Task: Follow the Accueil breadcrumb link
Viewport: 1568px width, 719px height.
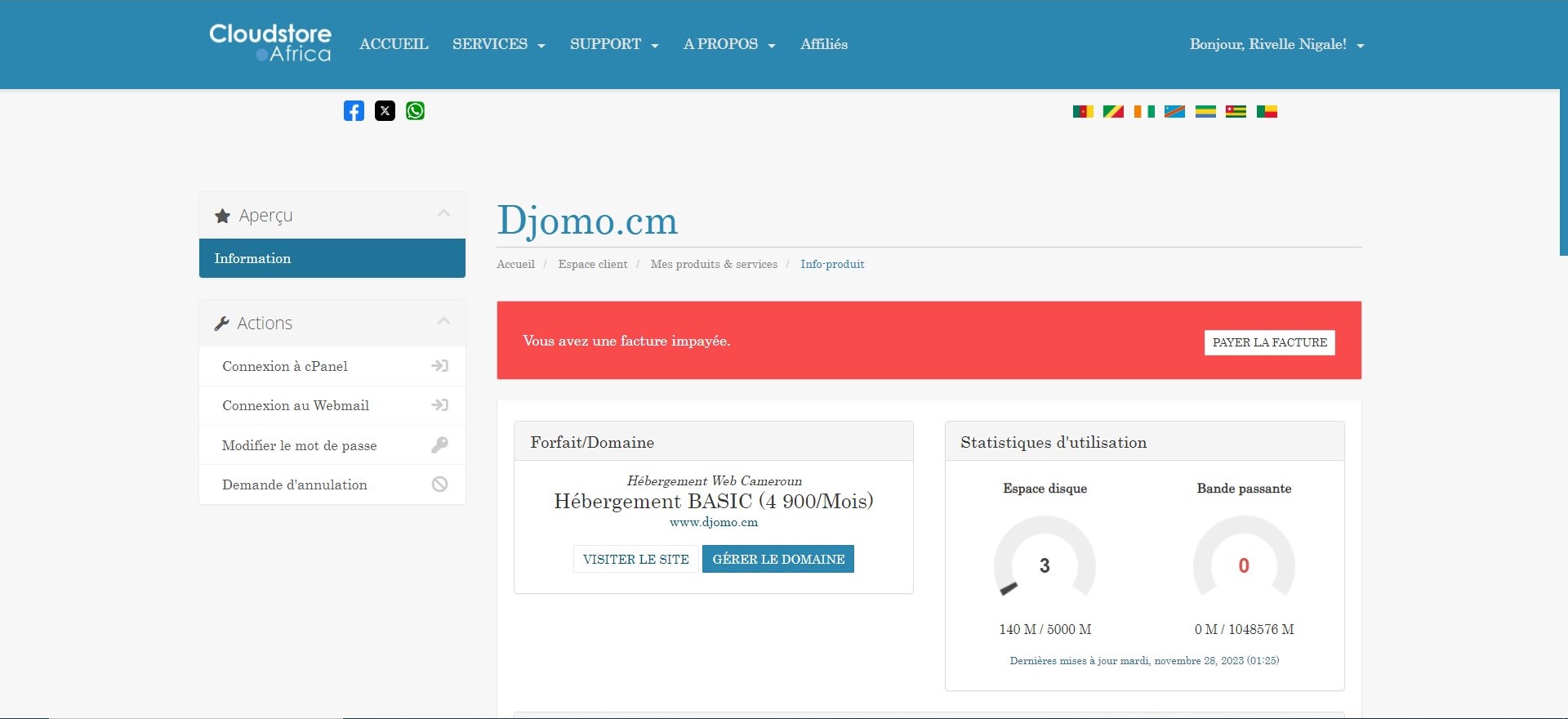Action: 516,264
